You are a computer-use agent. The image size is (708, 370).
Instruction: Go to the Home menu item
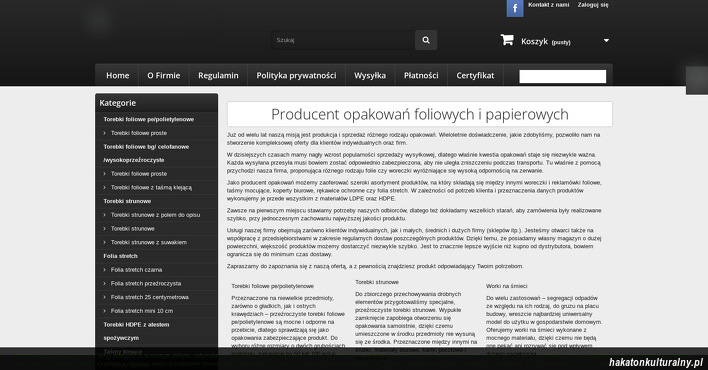coord(118,75)
